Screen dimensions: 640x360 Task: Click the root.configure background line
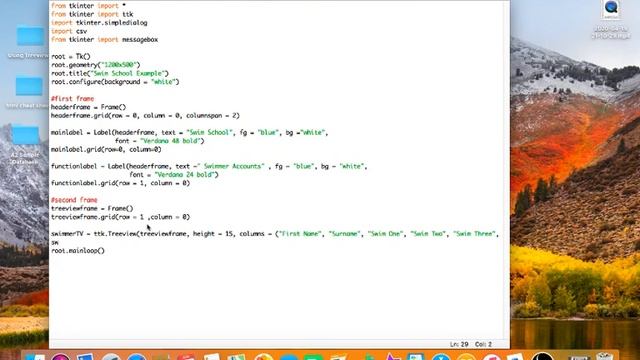pos(115,82)
